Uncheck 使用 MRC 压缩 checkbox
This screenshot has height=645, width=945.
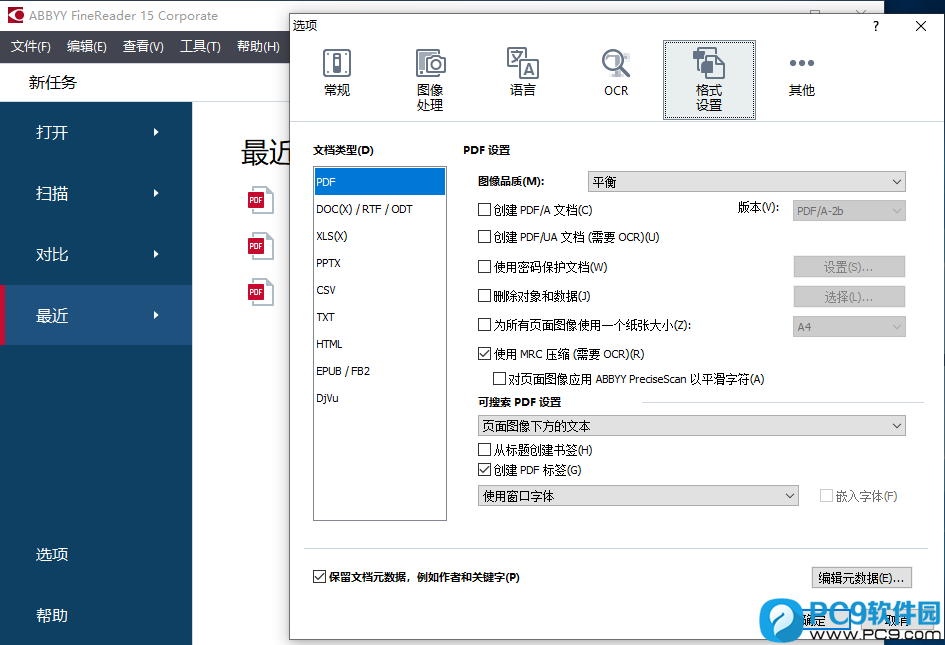[484, 353]
